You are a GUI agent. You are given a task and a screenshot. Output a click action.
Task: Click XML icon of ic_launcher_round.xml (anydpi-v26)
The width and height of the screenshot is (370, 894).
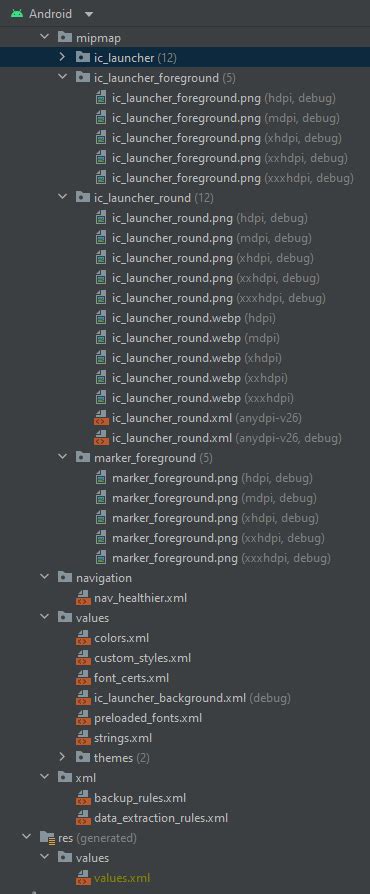pyautogui.click(x=101, y=418)
